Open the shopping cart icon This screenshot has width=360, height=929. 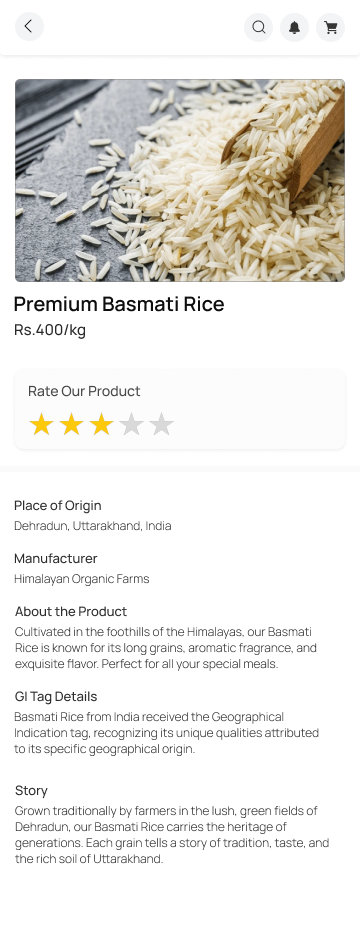(x=330, y=27)
